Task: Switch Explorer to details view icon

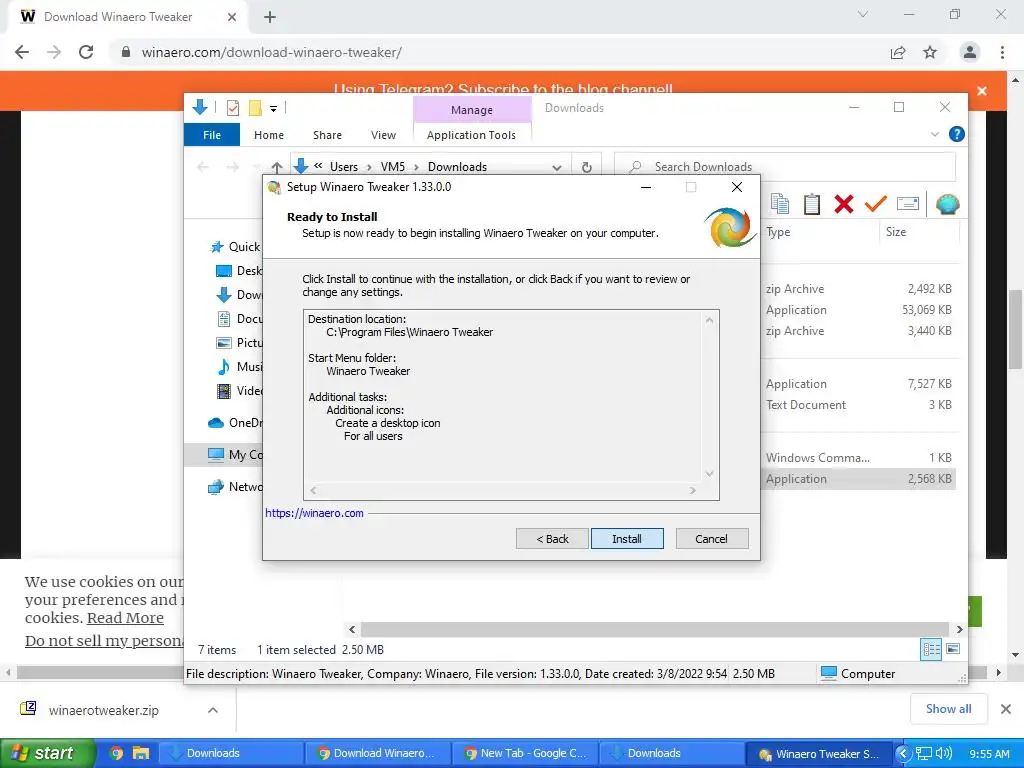Action: click(x=931, y=649)
